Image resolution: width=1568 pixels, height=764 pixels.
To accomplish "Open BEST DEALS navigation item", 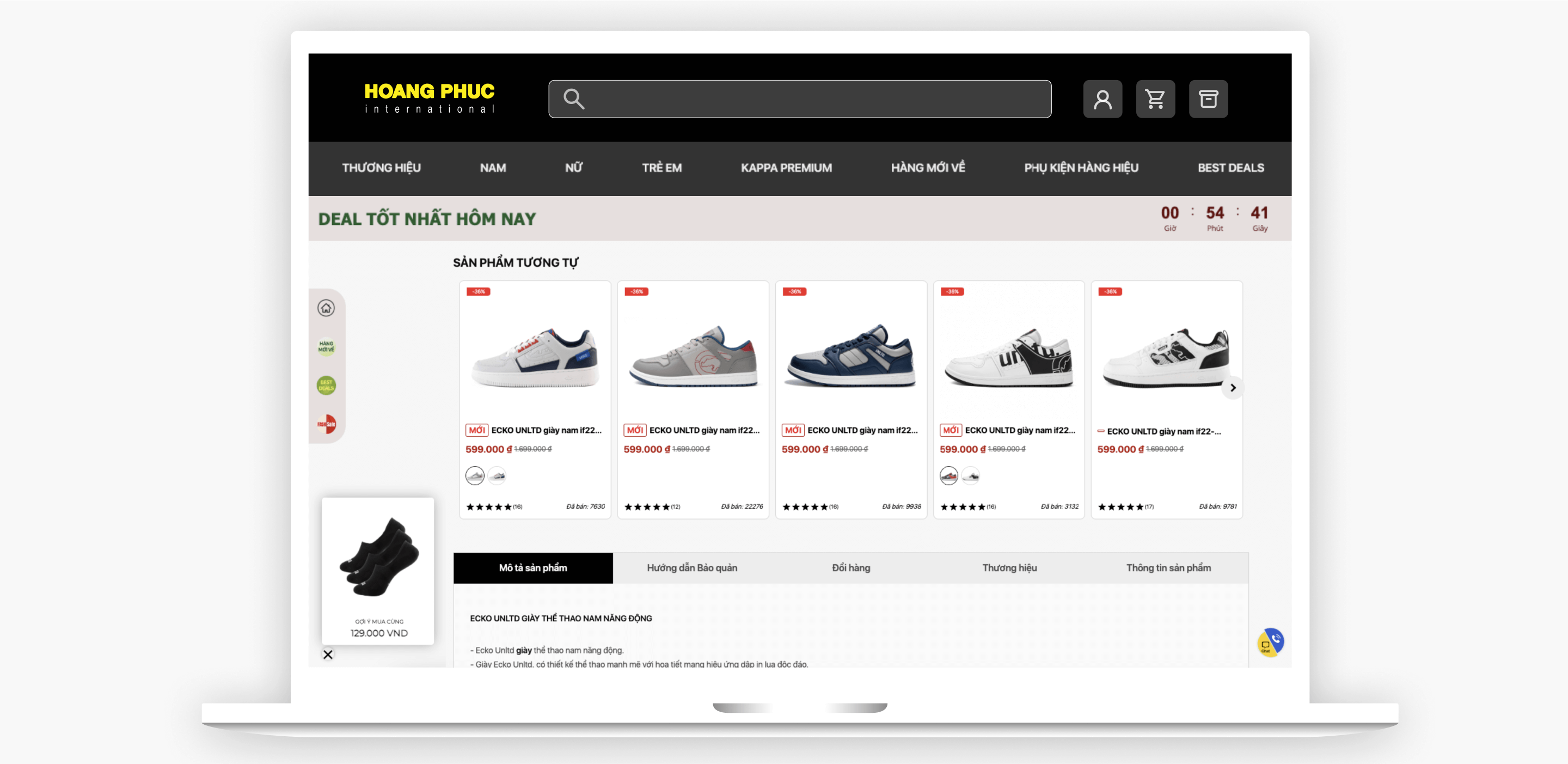I will 1230,168.
